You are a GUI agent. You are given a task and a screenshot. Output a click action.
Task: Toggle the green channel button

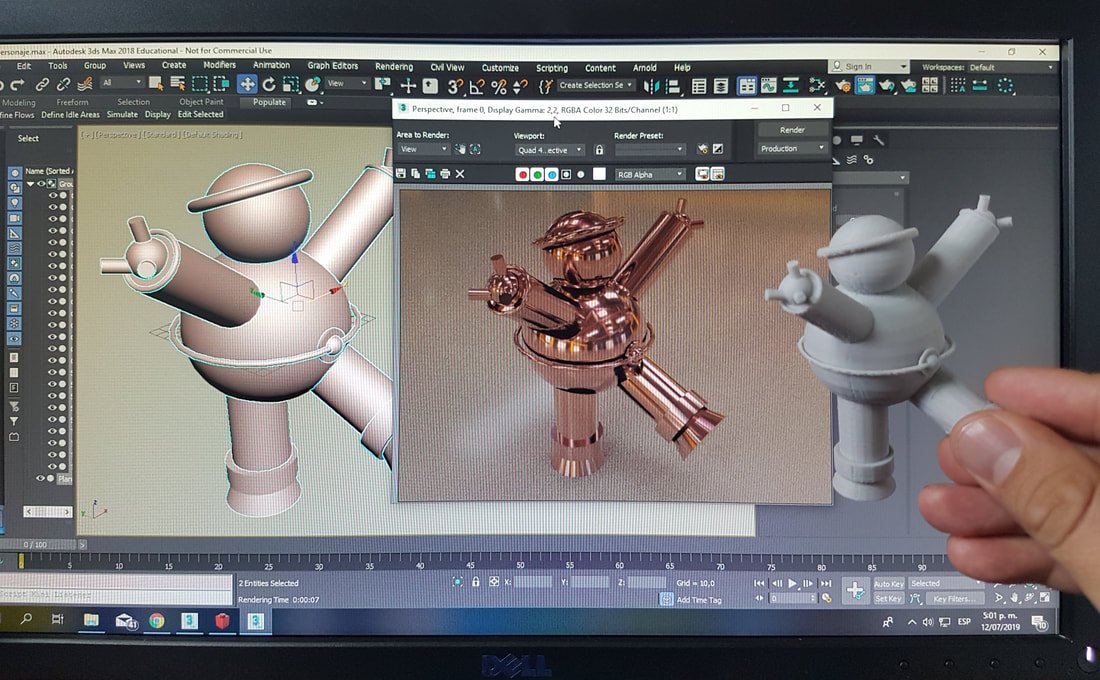(x=537, y=175)
